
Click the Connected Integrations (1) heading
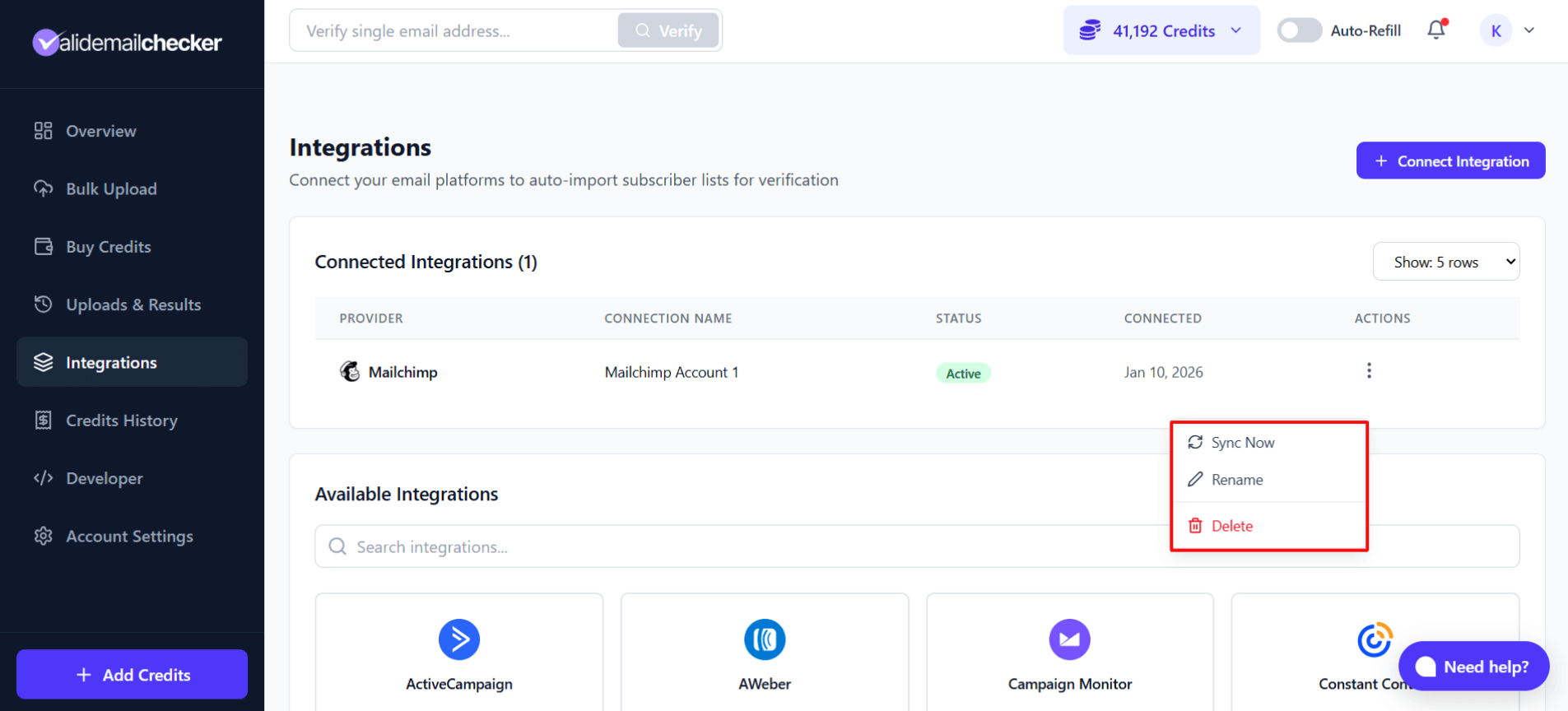[426, 262]
